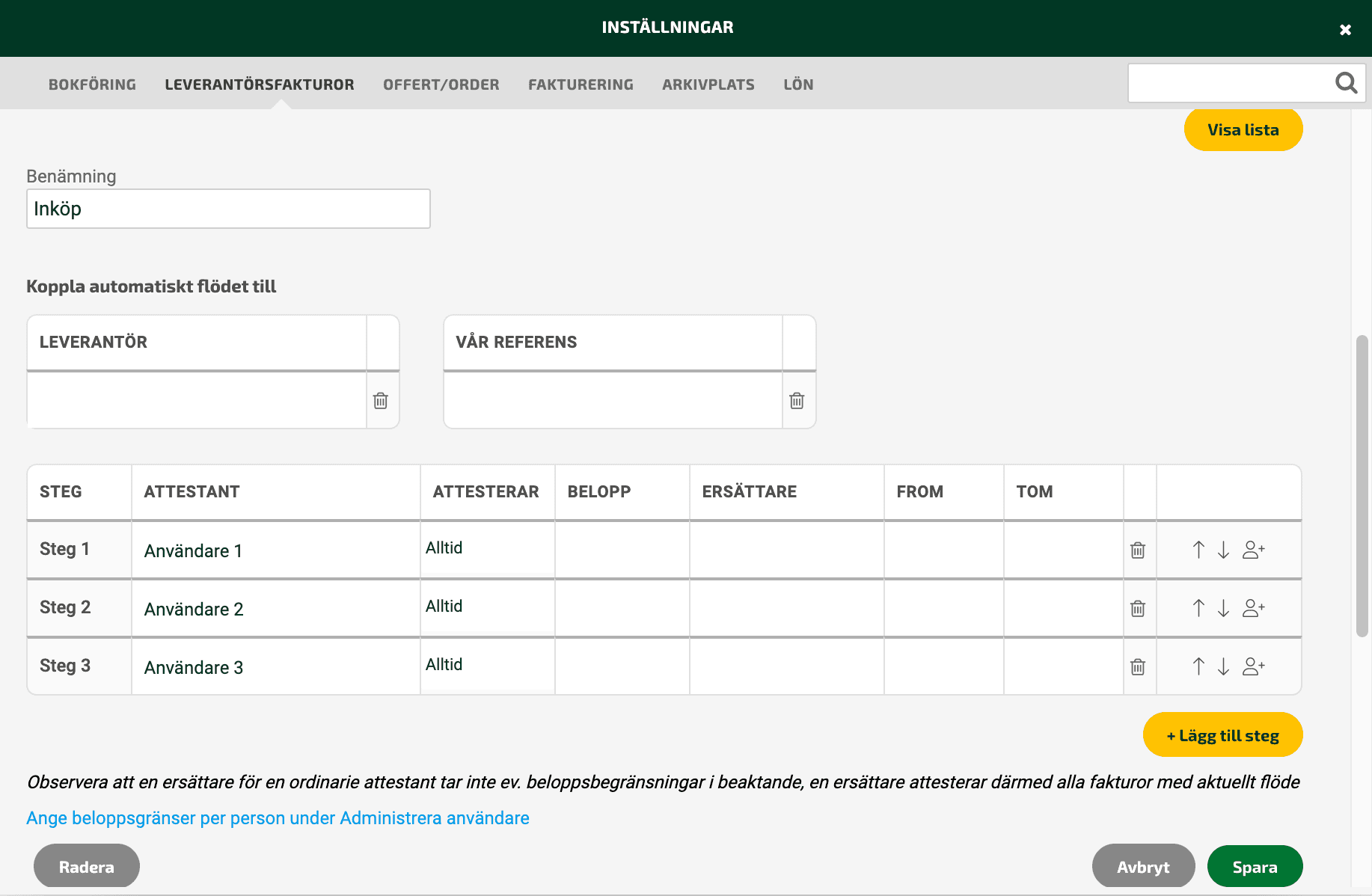Save settings with the Spara button
Viewport: 1372px width, 896px height.
click(1255, 867)
